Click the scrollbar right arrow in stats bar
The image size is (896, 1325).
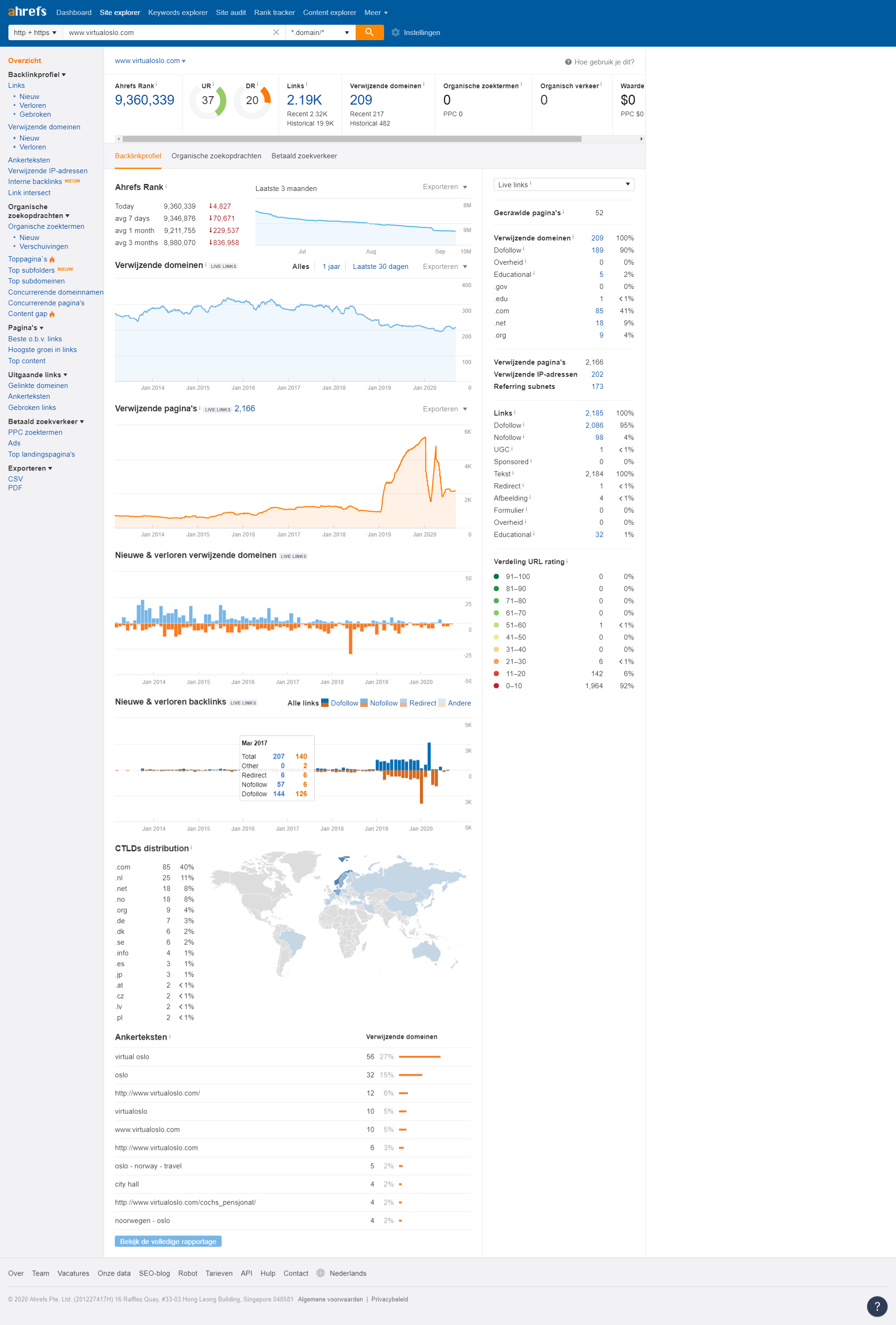click(641, 139)
